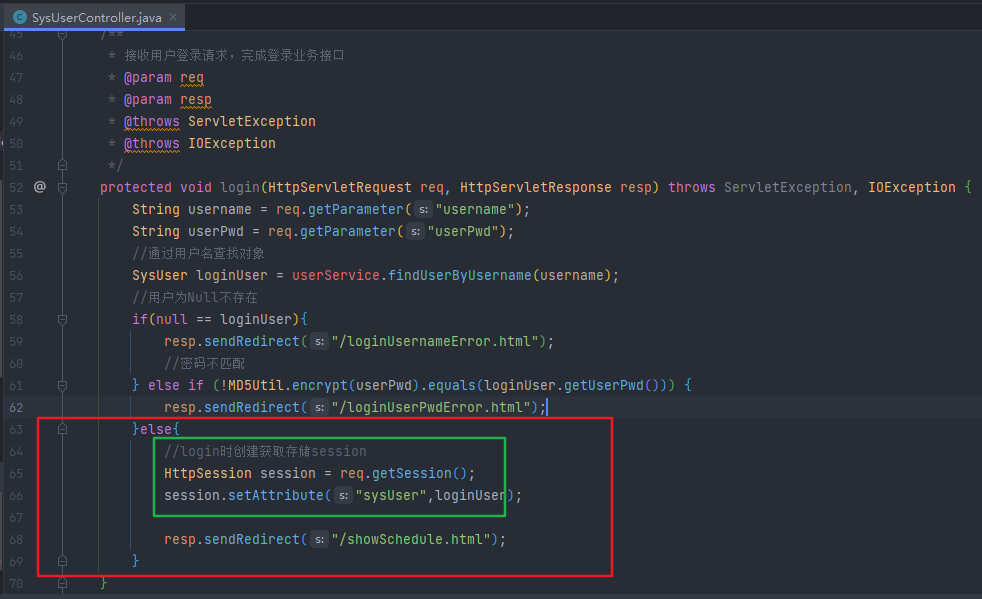The image size is (982, 599).
Task: Click the setAttribute method call
Action: pyautogui.click(x=276, y=495)
